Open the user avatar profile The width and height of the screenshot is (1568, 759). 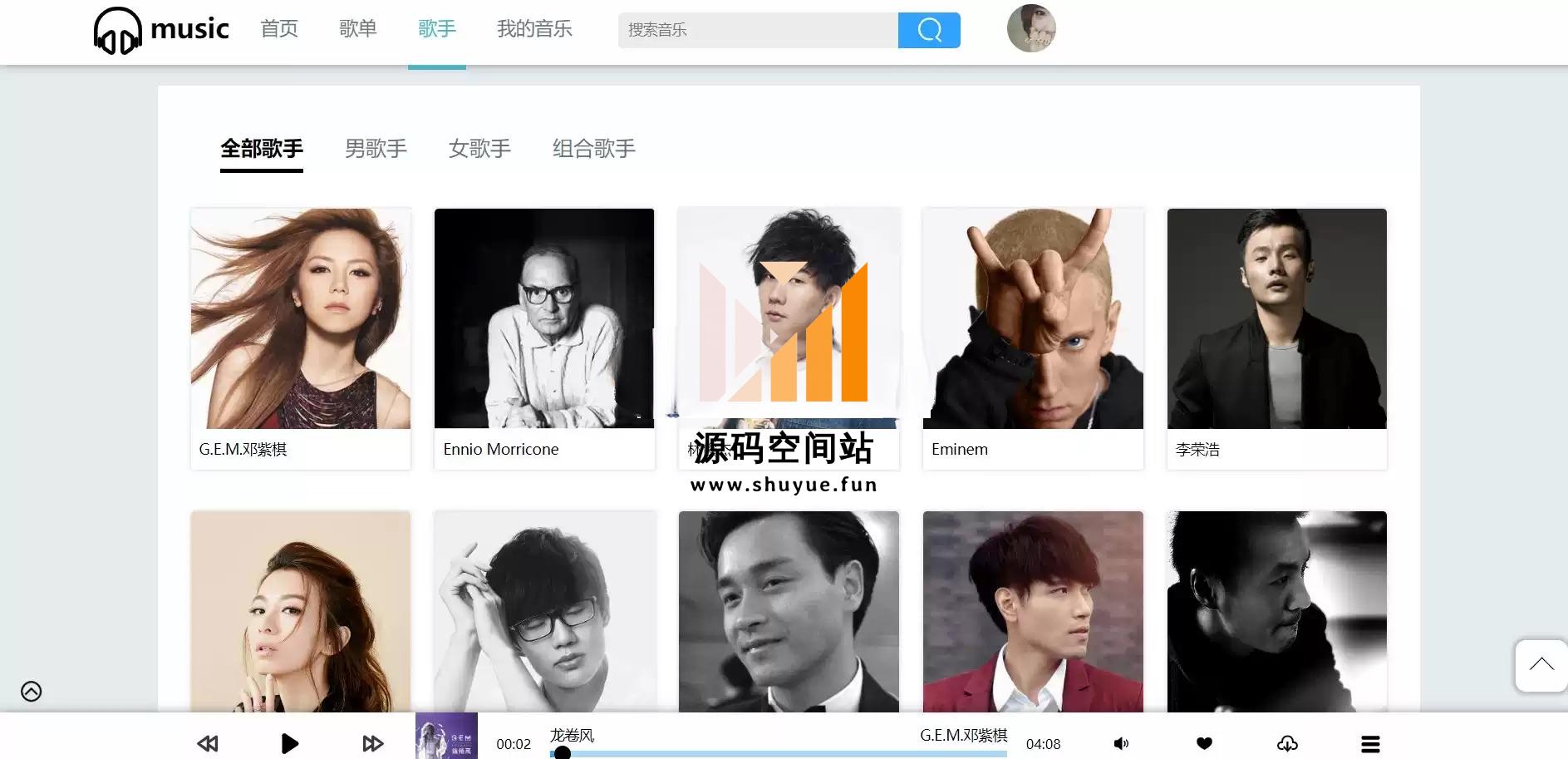(x=1031, y=28)
